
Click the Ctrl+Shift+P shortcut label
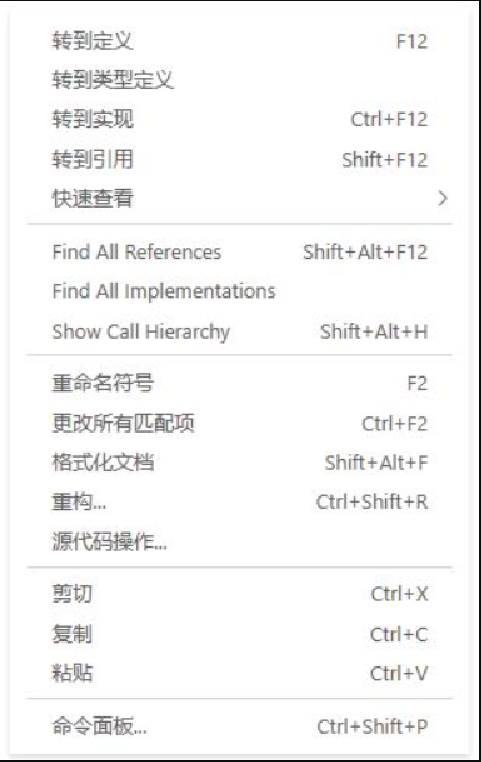coord(373,727)
